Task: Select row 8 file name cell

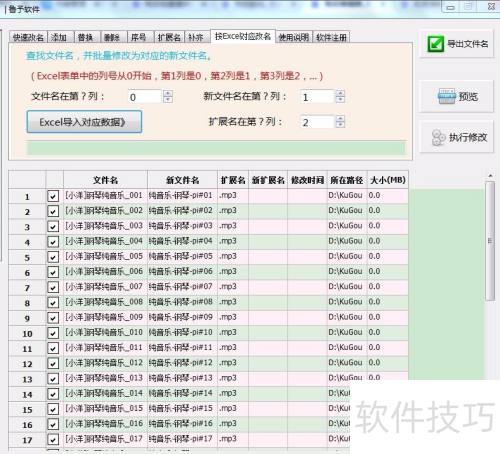Action: (x=105, y=302)
